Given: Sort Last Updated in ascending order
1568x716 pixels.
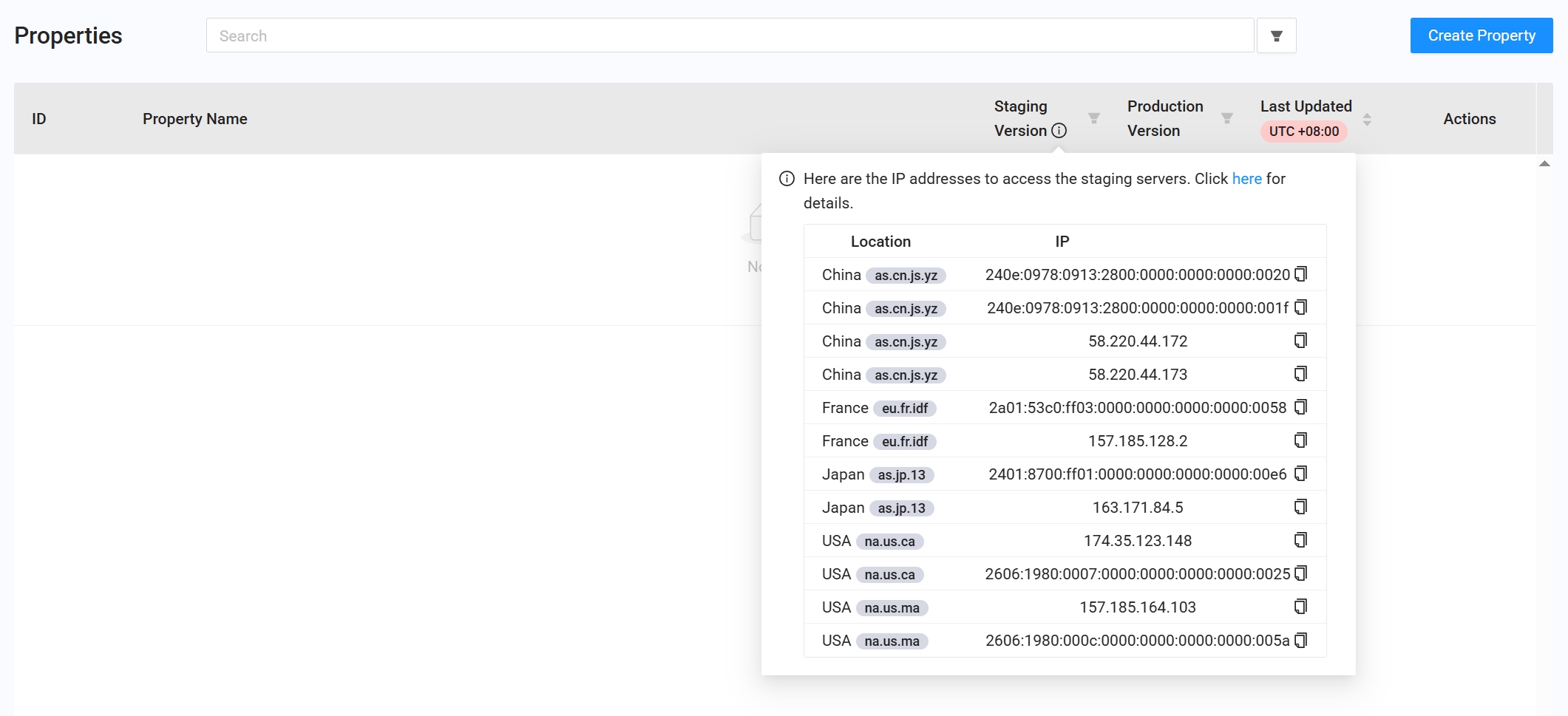Looking at the screenshot, I should click(1367, 115).
